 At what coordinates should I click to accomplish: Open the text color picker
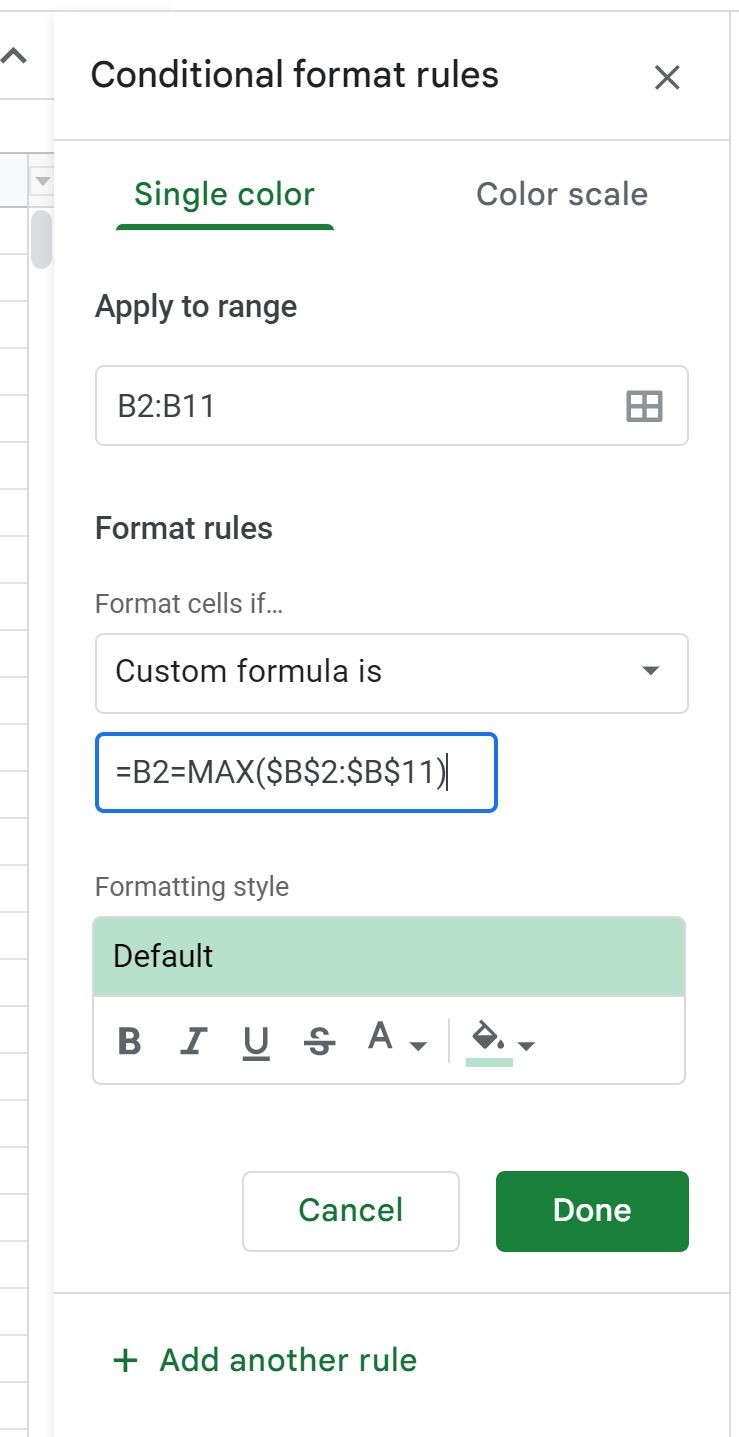(396, 1040)
